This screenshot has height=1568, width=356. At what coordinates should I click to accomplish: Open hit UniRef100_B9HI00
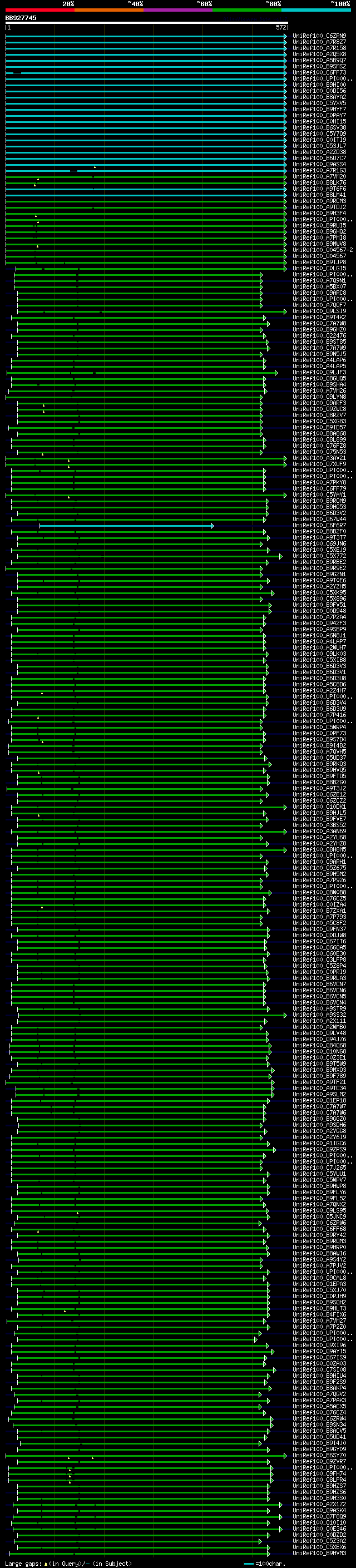pyautogui.click(x=319, y=85)
